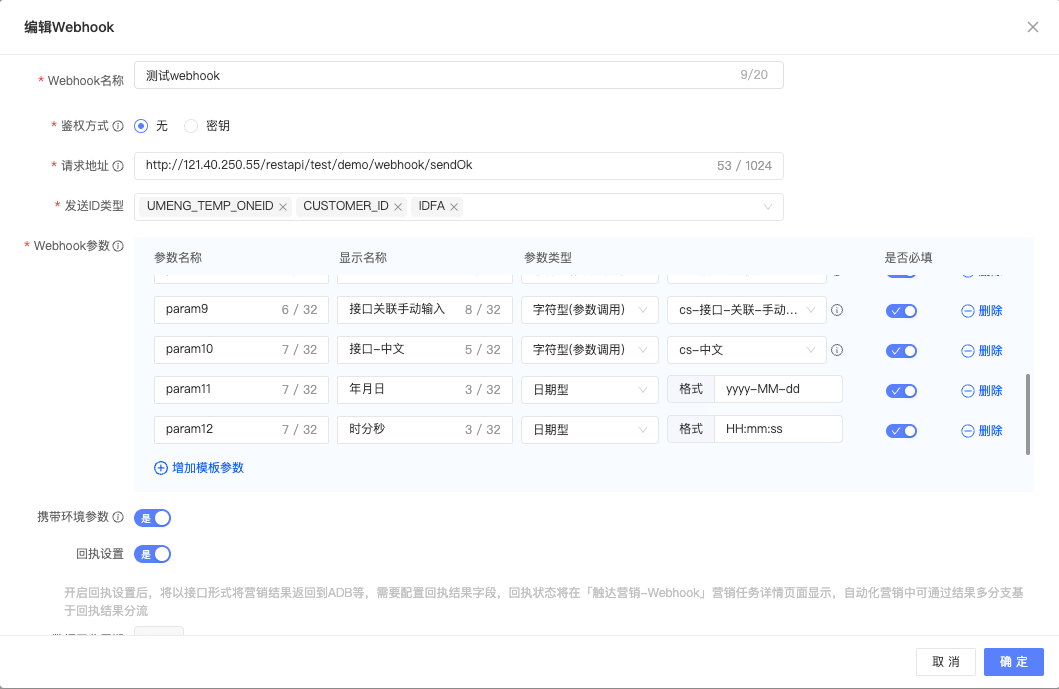Viewport: 1059px width, 689px height.
Task: Click param11 name input field
Action: pos(241,390)
